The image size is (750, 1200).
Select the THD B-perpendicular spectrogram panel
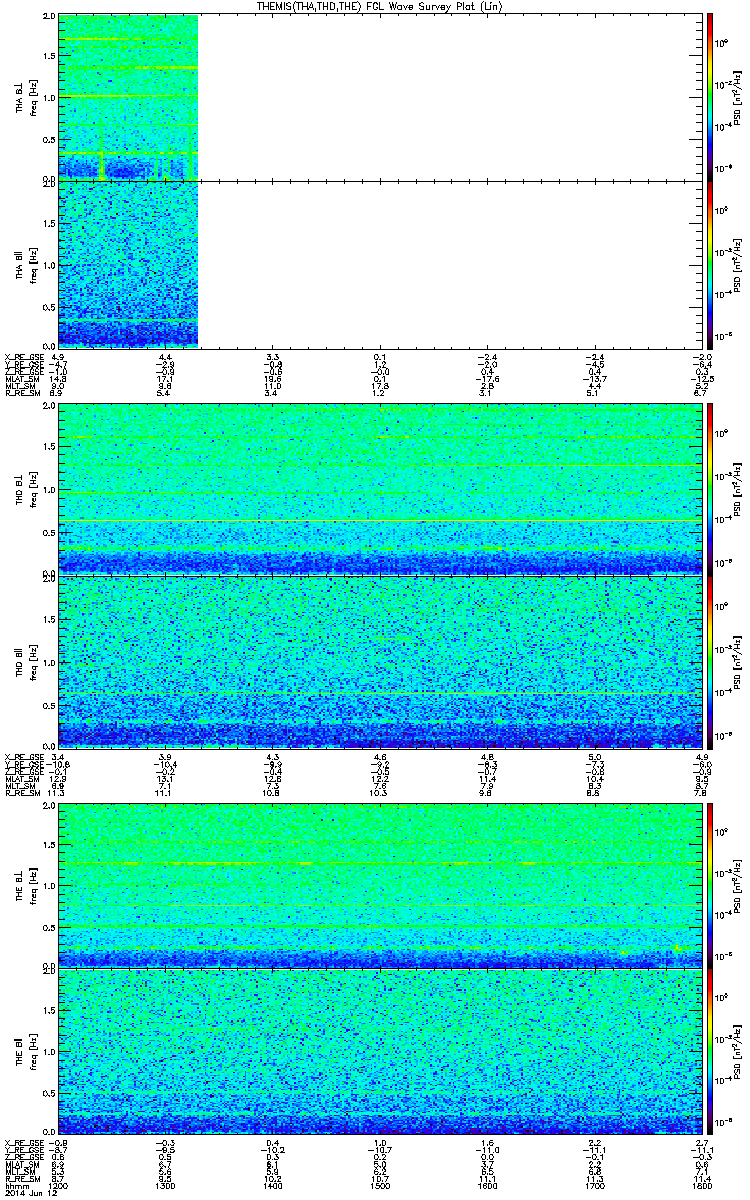[x=378, y=488]
